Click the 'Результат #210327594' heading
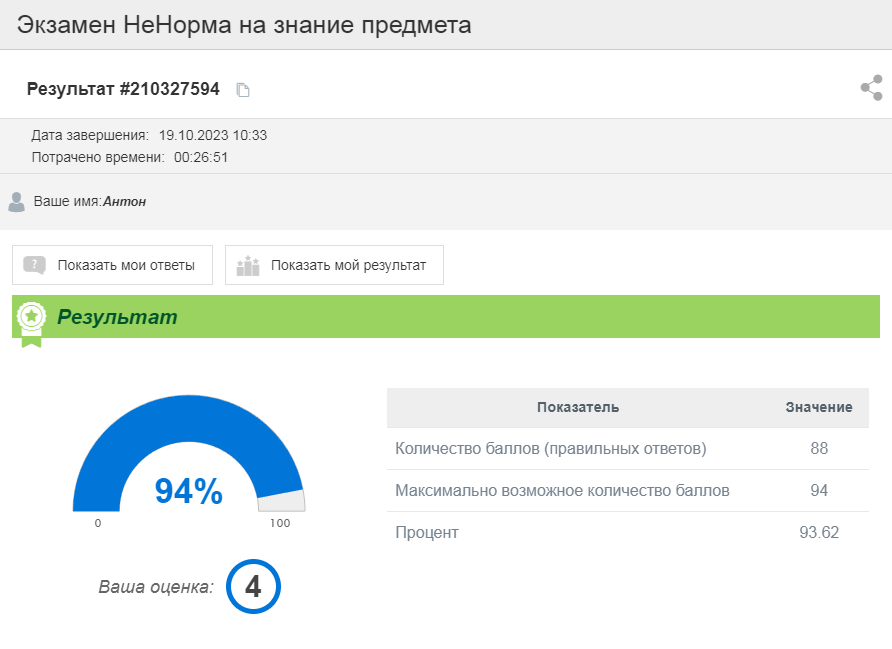Screen dimensions: 892x649 click(123, 89)
